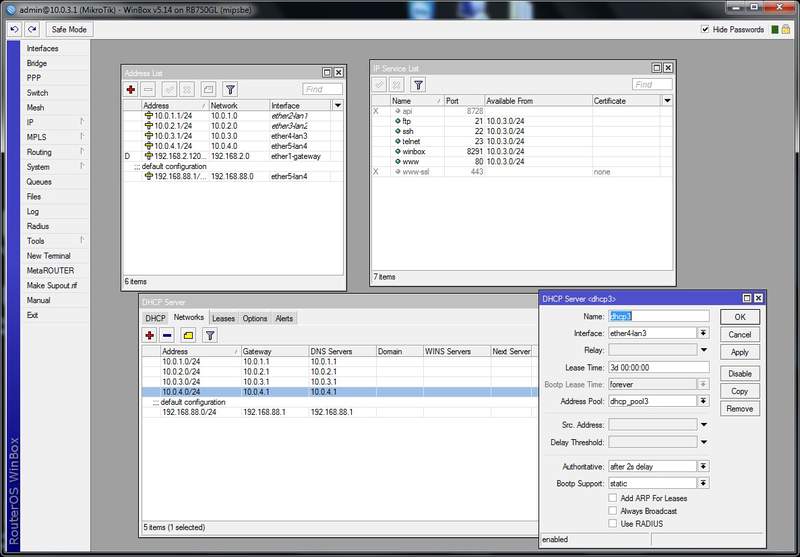Open the Bootp Support dropdown
Viewport: 800px width, 557px height.
click(x=704, y=483)
